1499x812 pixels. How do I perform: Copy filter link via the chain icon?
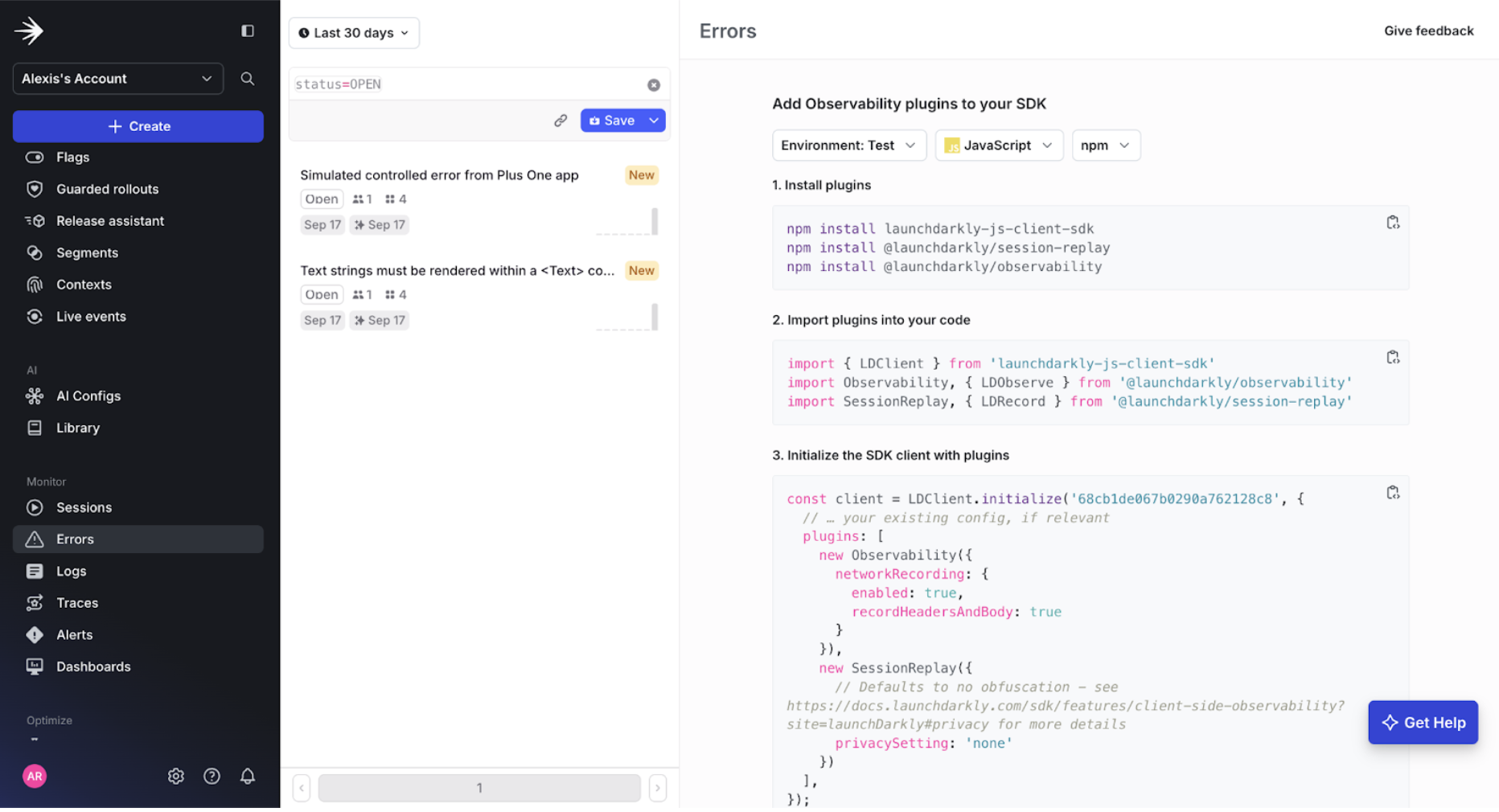coord(561,120)
